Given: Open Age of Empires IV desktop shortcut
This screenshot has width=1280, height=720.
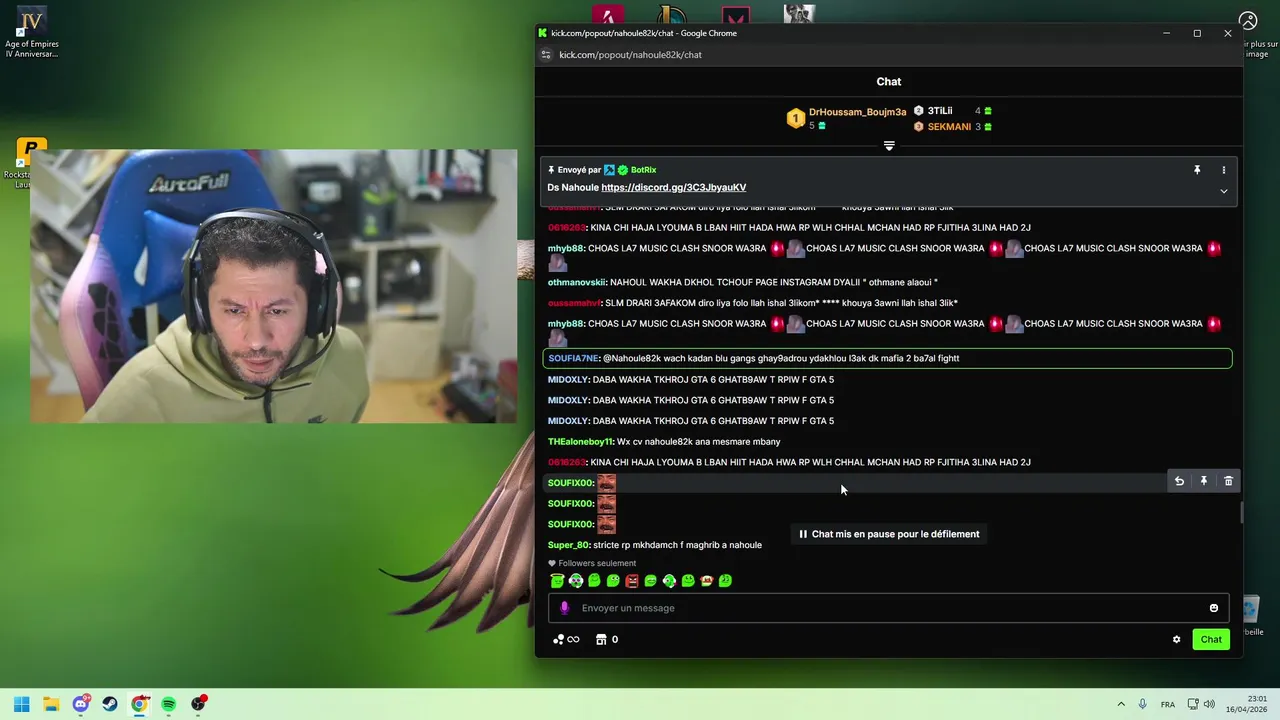Looking at the screenshot, I should 31,33.
